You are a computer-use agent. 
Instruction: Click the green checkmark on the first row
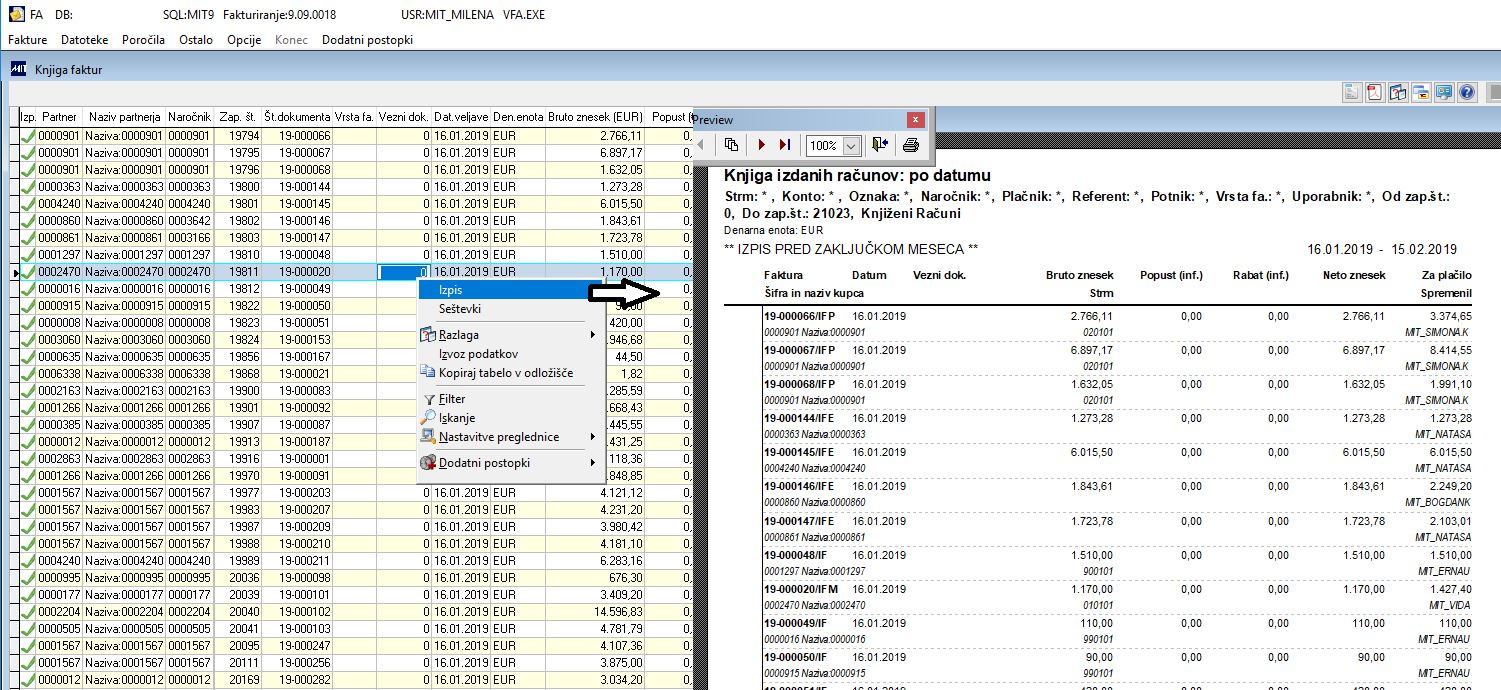pyautogui.click(x=29, y=135)
